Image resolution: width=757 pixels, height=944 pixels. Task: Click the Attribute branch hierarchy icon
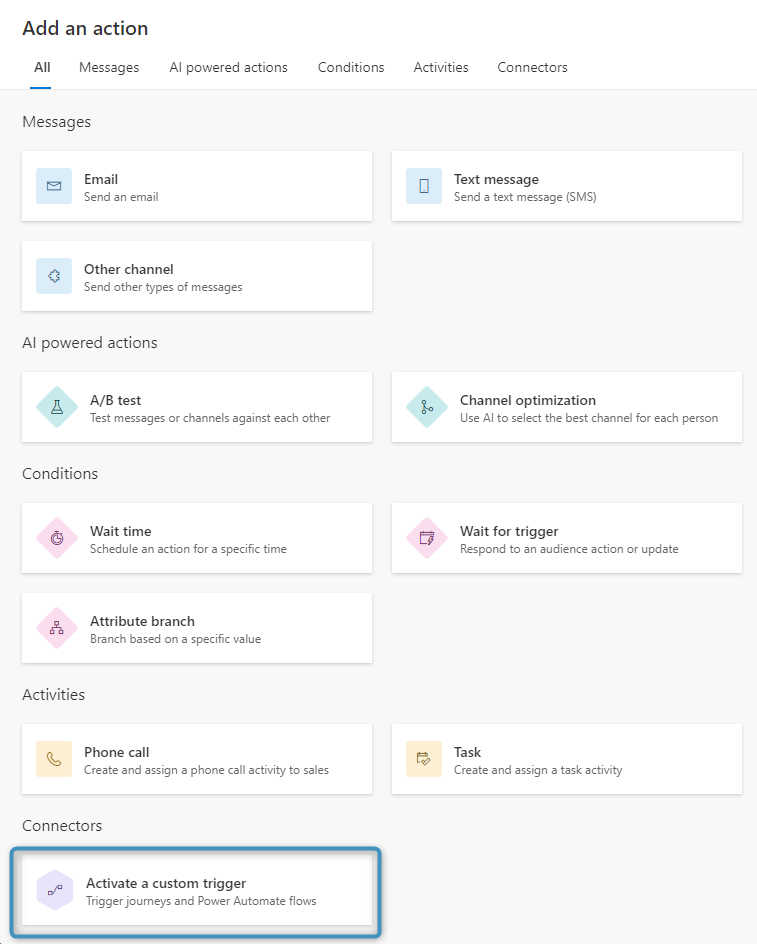[57, 628]
